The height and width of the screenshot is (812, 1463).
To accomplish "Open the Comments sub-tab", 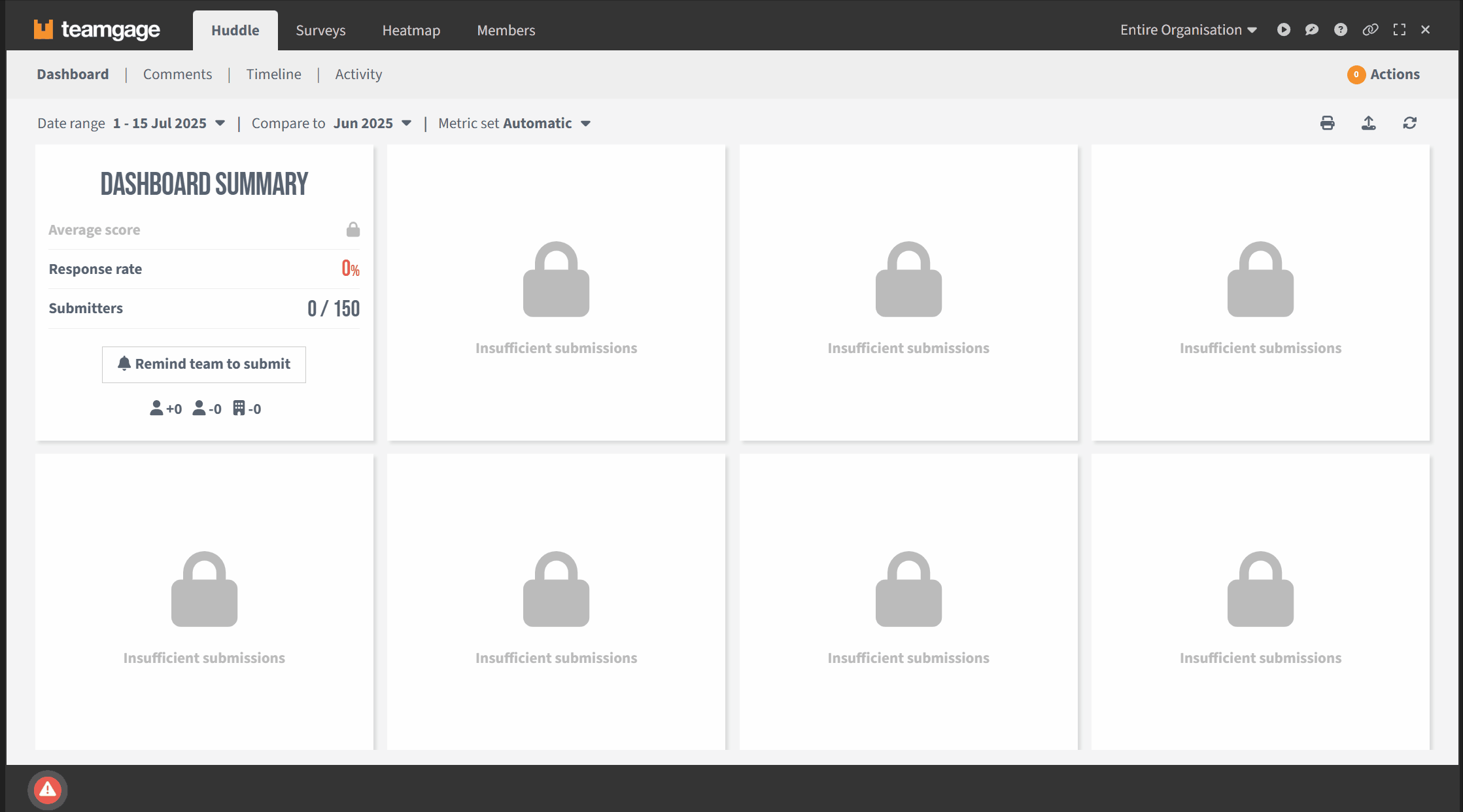I will [x=177, y=74].
